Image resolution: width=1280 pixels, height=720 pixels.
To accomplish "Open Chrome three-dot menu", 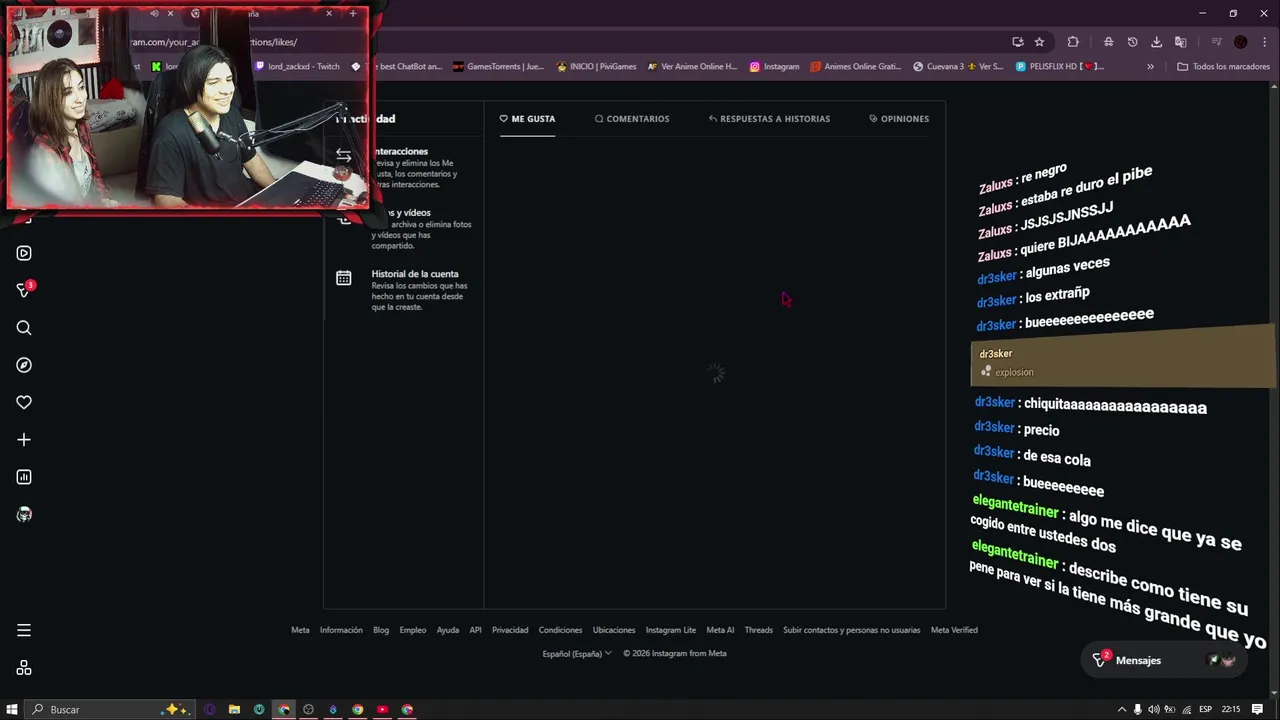I will tap(1263, 42).
